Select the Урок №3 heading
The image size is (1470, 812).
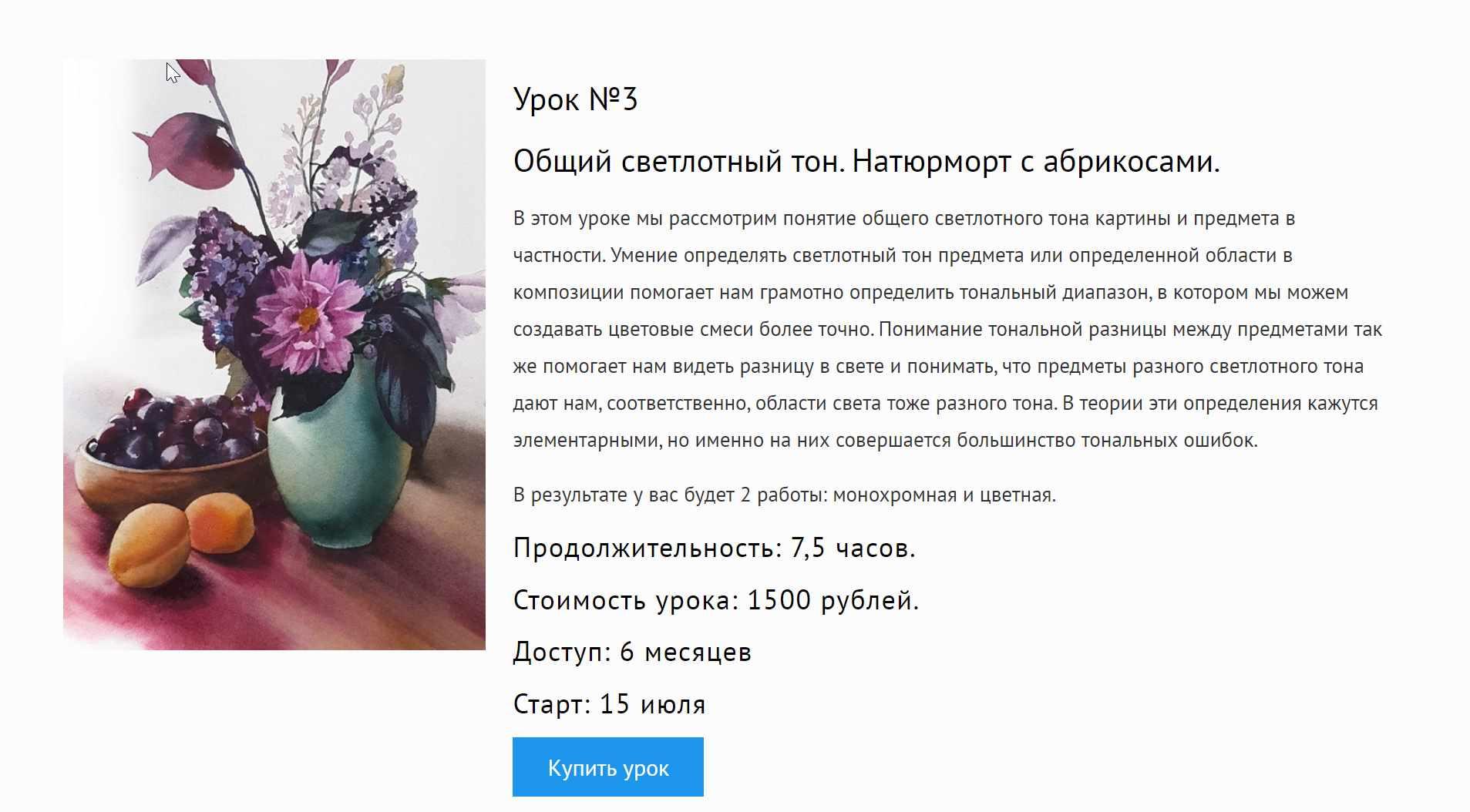tap(575, 99)
